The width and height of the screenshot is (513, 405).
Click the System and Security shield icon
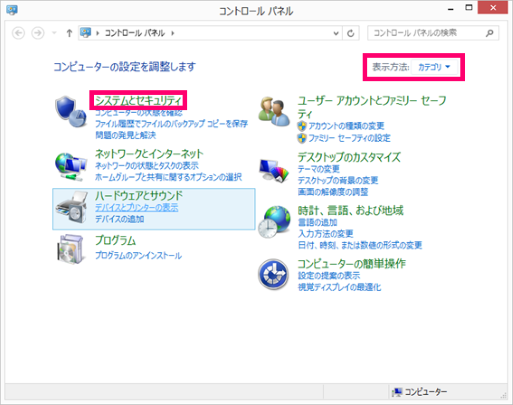71,112
